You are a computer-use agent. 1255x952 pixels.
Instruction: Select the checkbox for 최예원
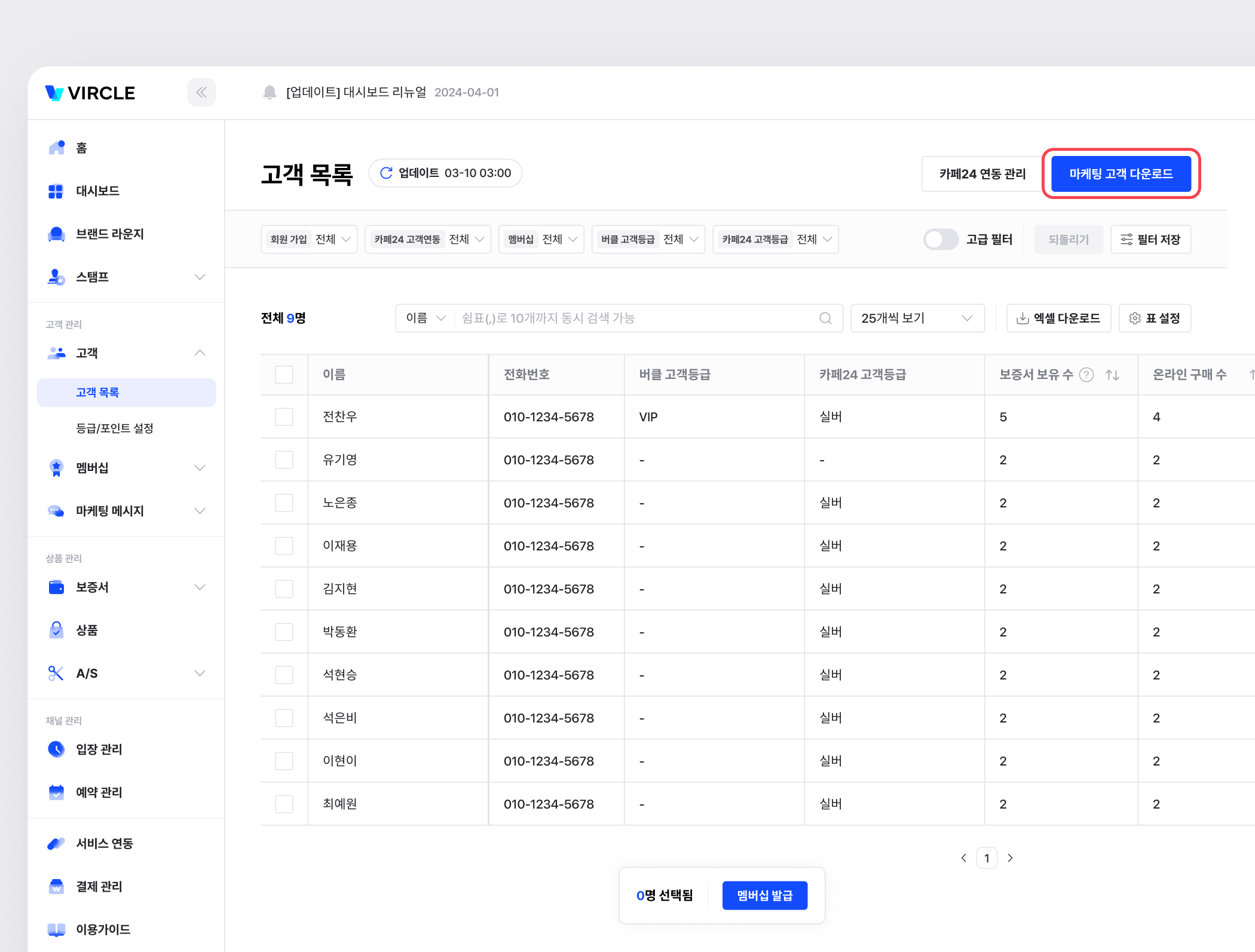pos(284,804)
